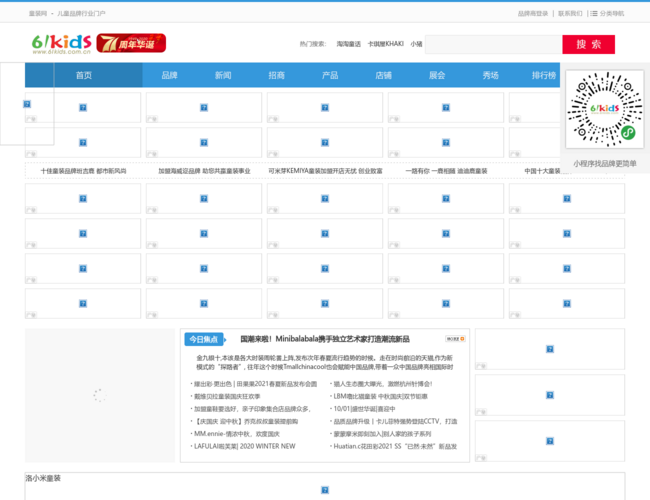Open news item 【庆国庆 迎中秋】乔克叔叔

[x=246, y=421]
